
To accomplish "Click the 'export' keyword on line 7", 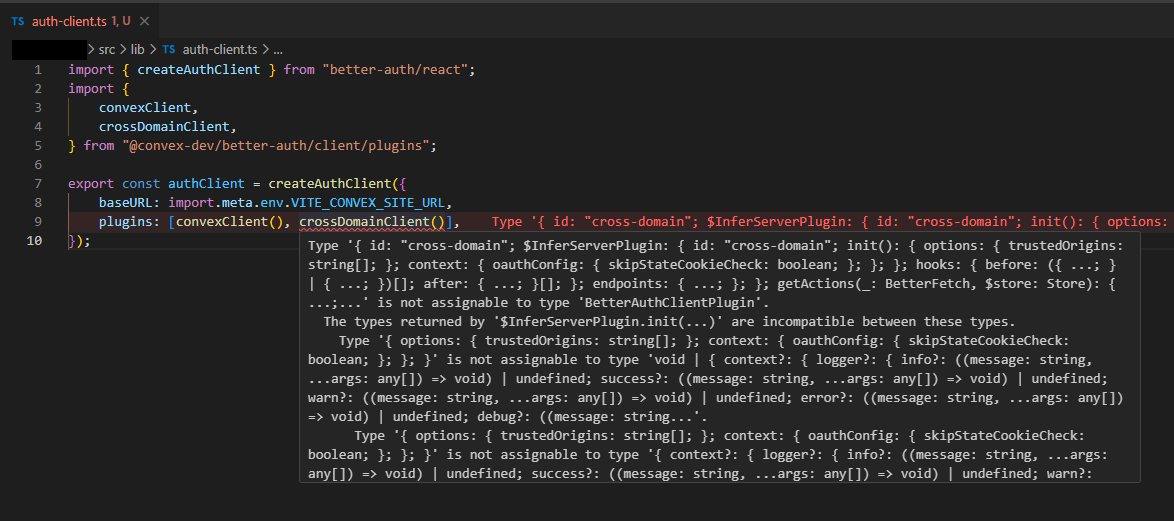I will tap(91, 183).
